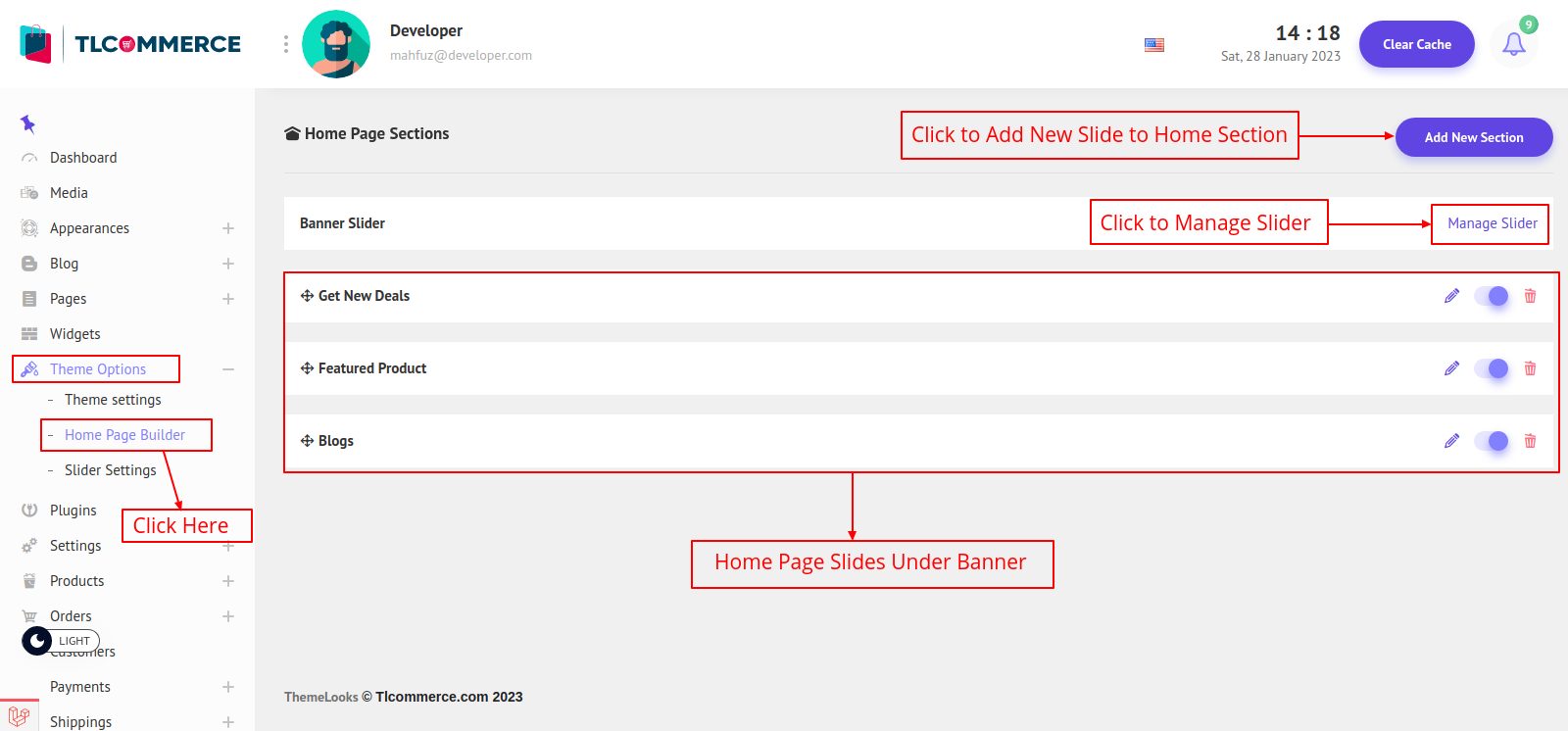Click the US flag language icon
The height and width of the screenshot is (731, 1568).
click(x=1154, y=45)
